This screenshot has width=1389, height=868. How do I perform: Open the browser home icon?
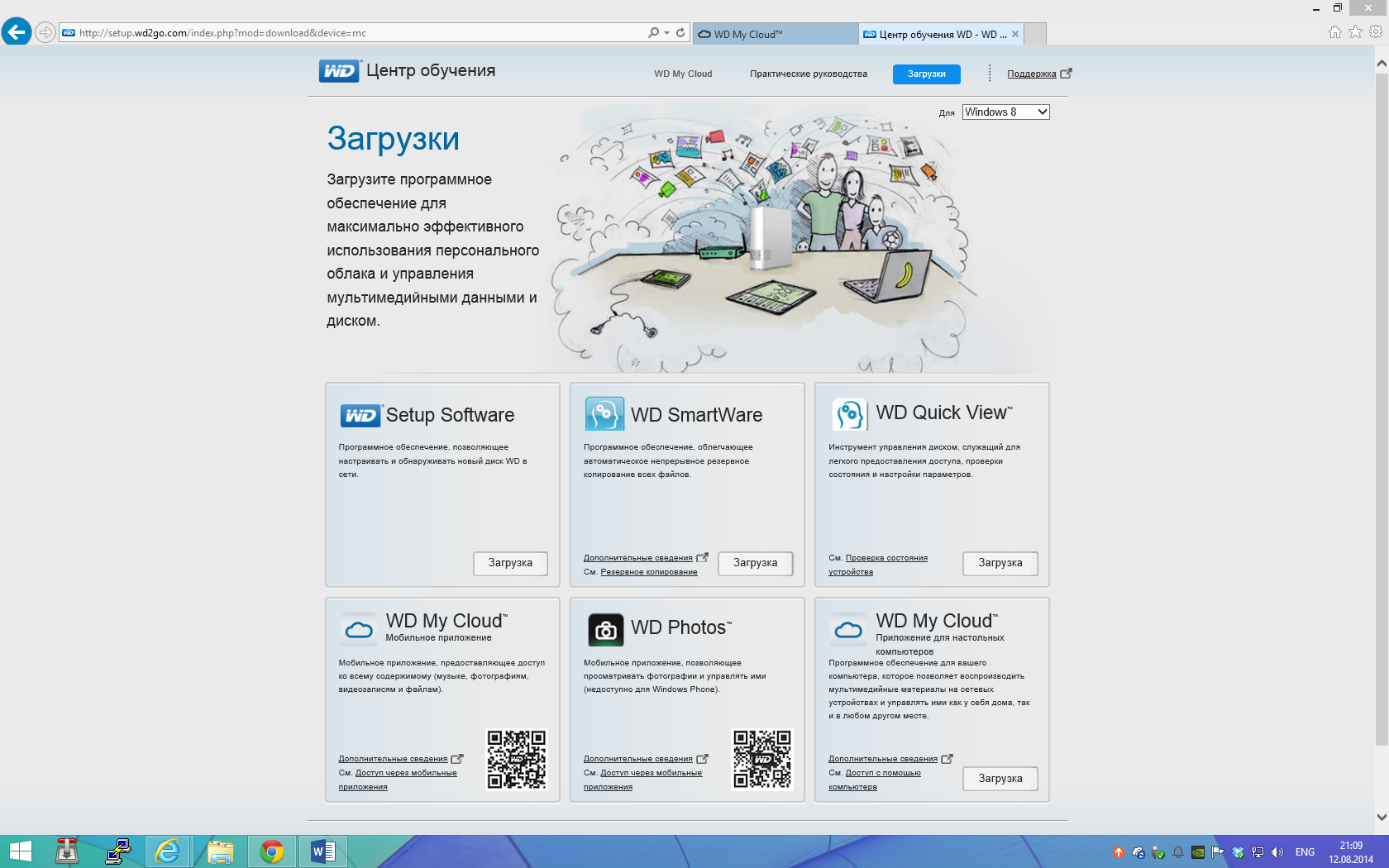[x=1334, y=32]
